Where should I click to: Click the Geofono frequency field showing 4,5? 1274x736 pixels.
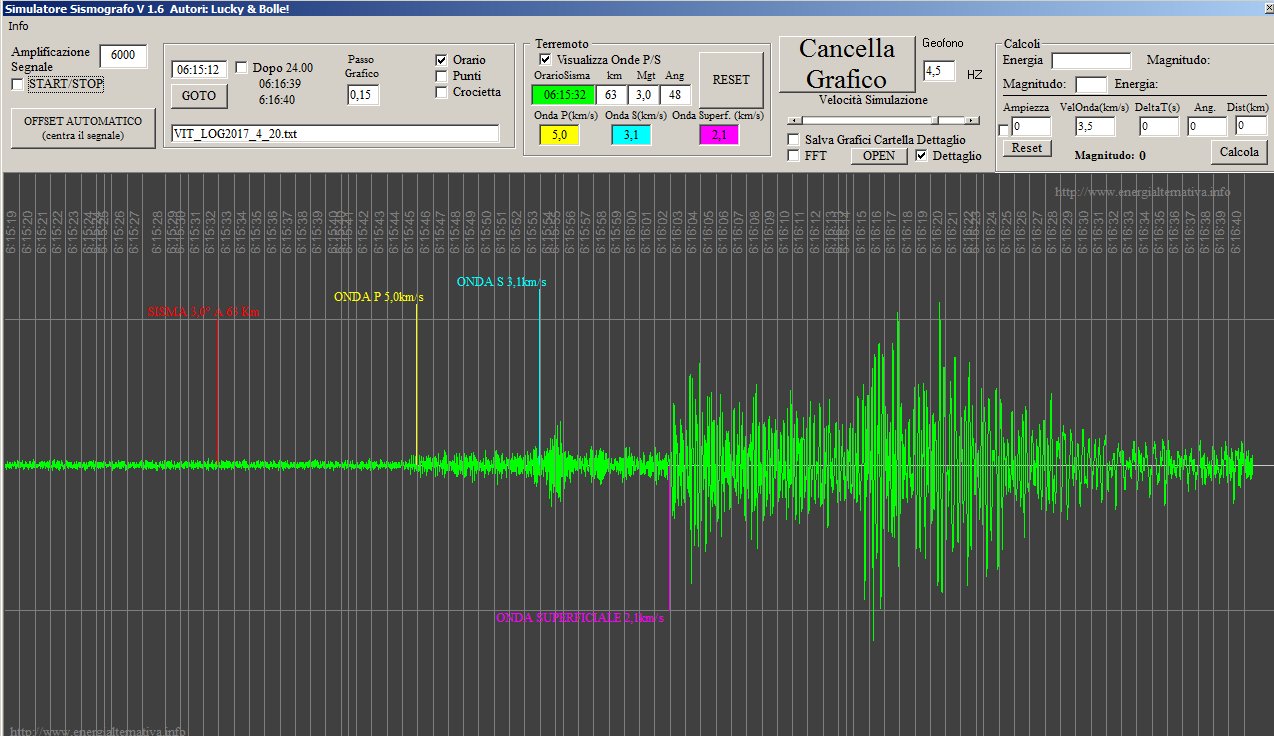click(x=939, y=71)
